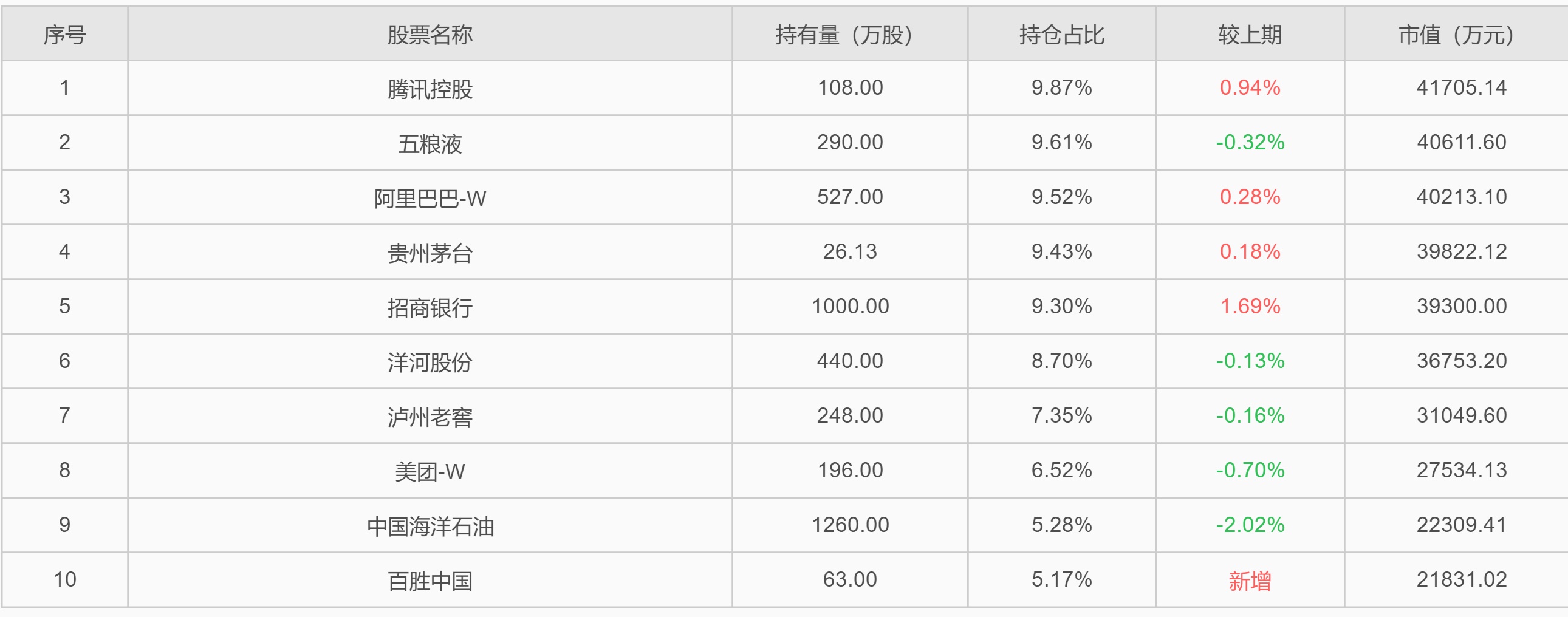Click 中国海洋石油 in the holdings table
Viewport: 1568px width, 617px height.
pyautogui.click(x=430, y=526)
